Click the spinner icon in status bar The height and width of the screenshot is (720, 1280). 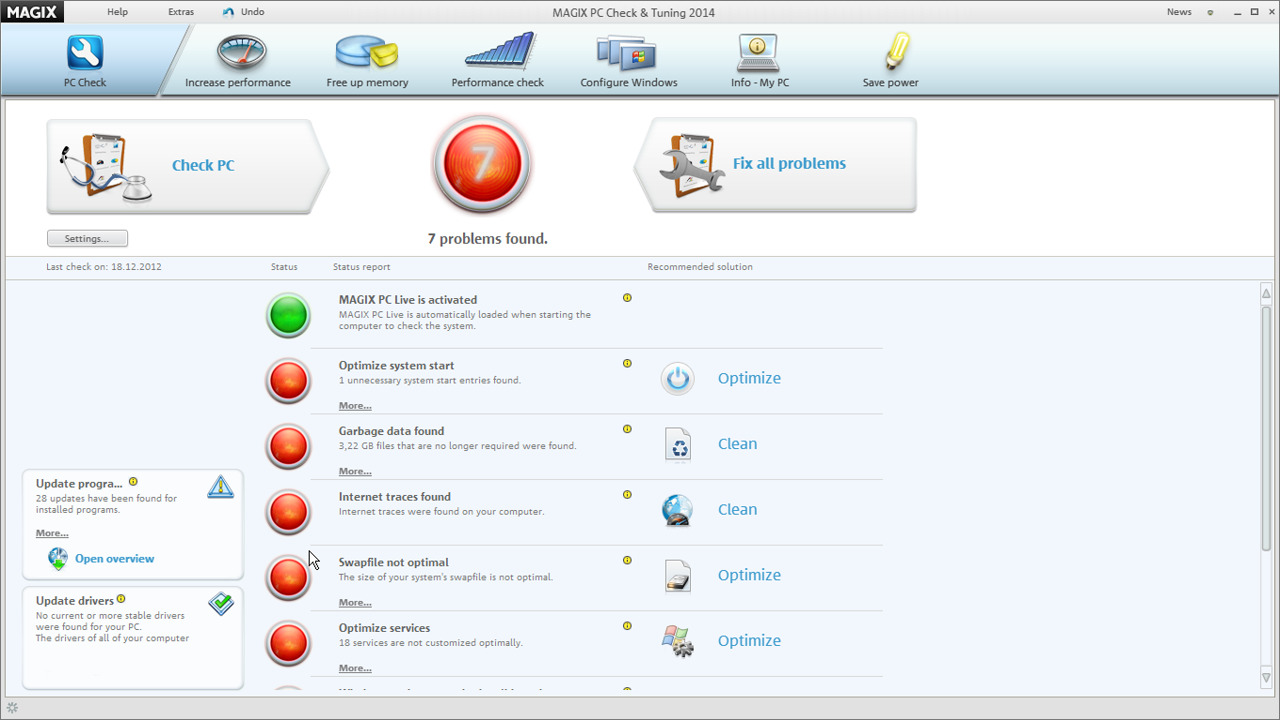coord(12,708)
